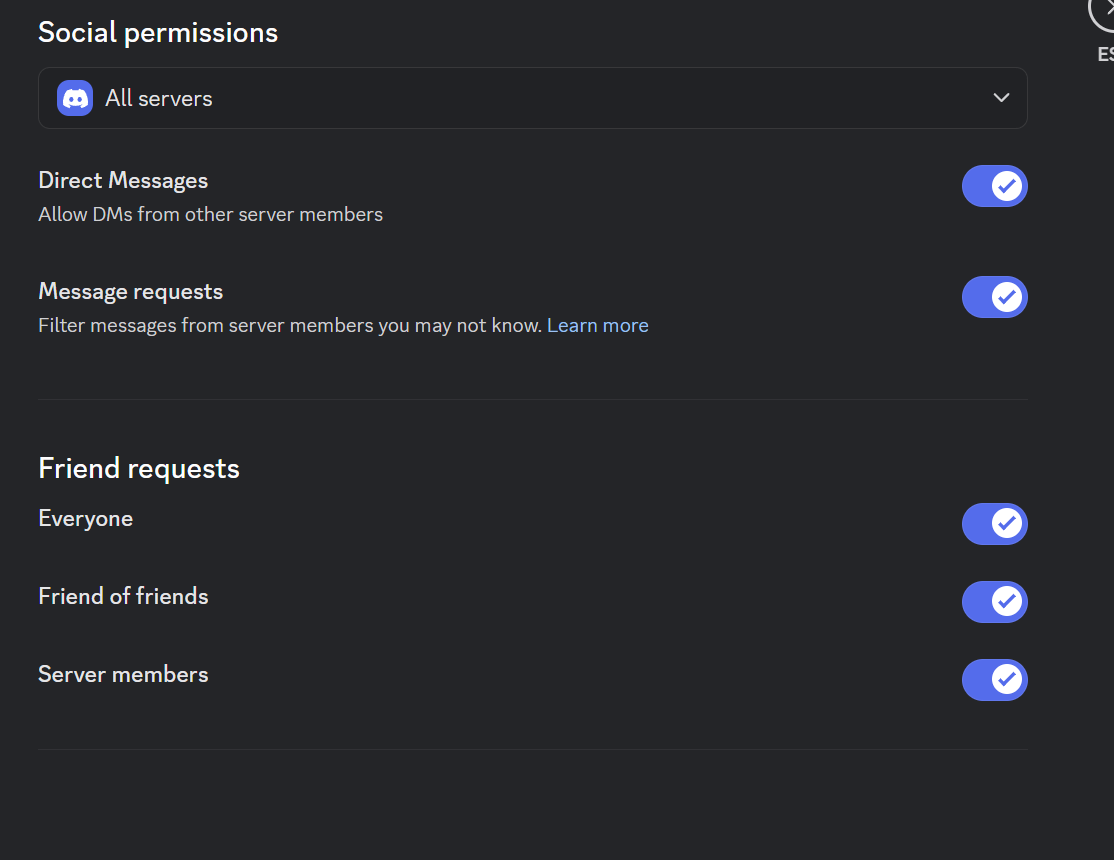Click the "Filter messages from server members" description

click(290, 325)
